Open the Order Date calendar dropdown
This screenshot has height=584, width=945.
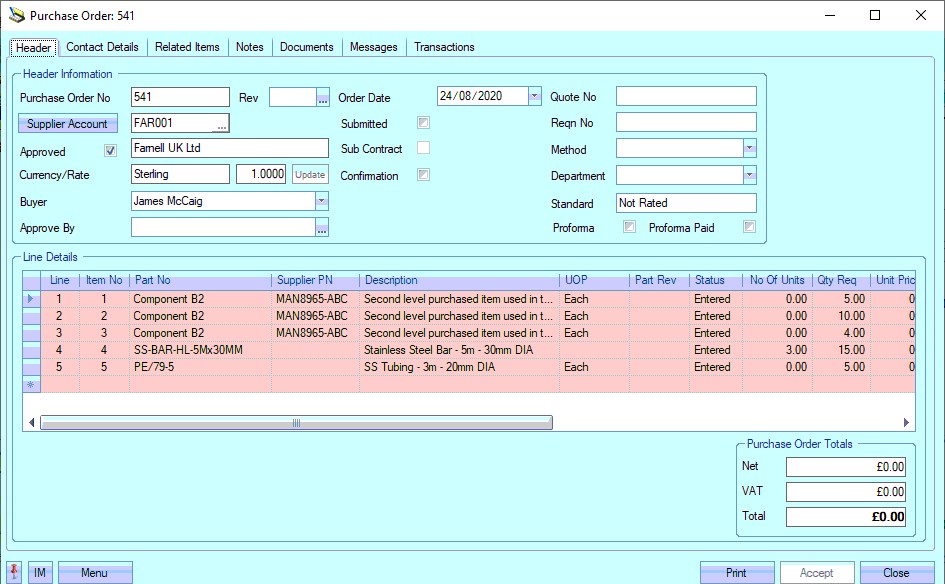pos(534,97)
